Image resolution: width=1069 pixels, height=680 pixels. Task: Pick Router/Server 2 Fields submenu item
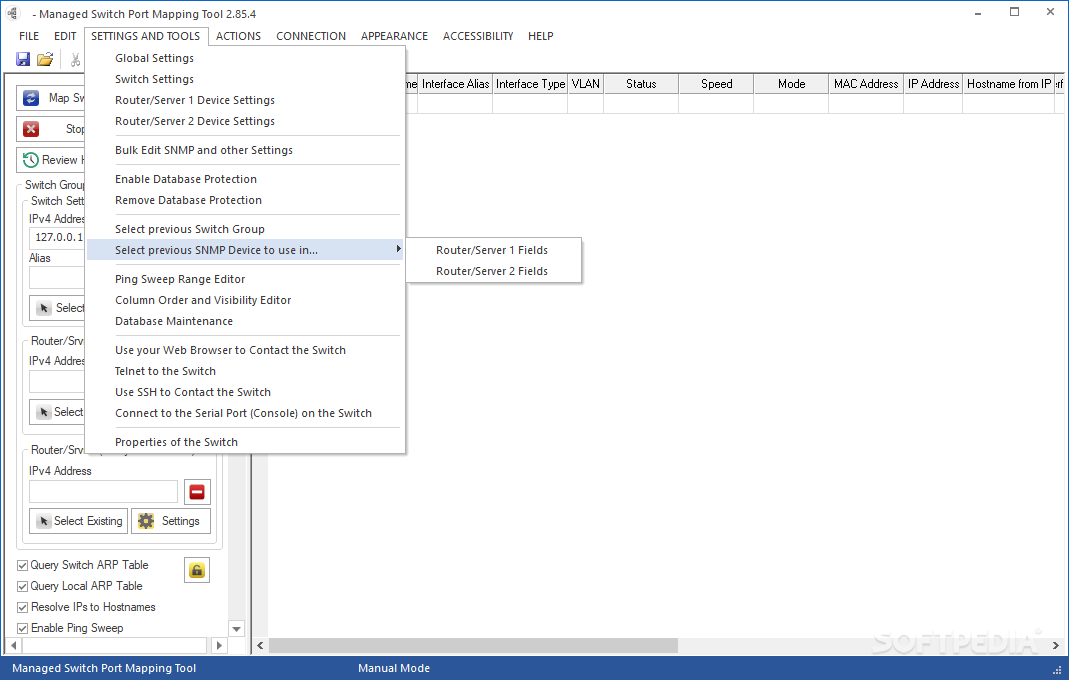(x=494, y=271)
